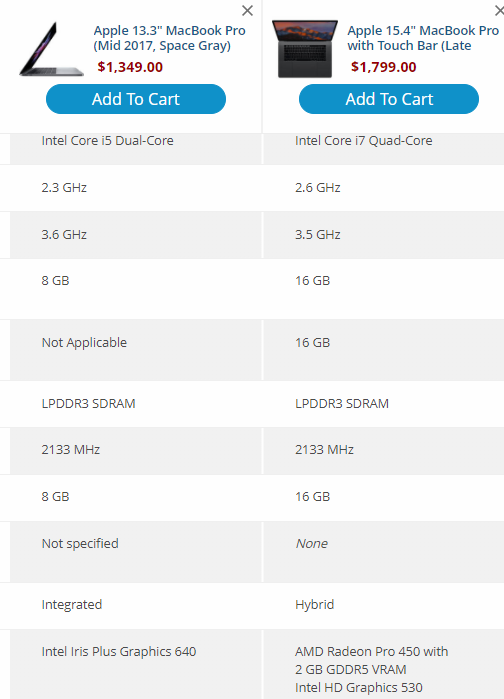Add 13.3" MacBook Pro to cart
This screenshot has height=699, width=504.
136,99
